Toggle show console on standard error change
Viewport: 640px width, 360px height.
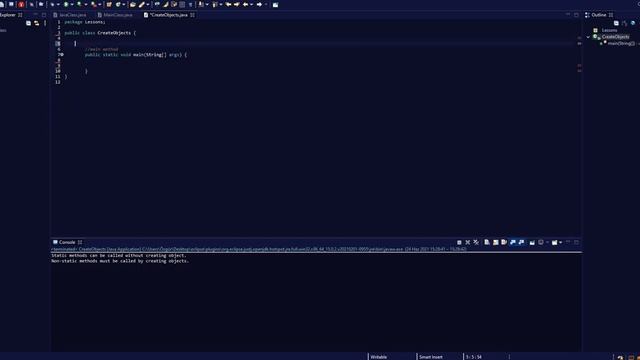coord(521,242)
